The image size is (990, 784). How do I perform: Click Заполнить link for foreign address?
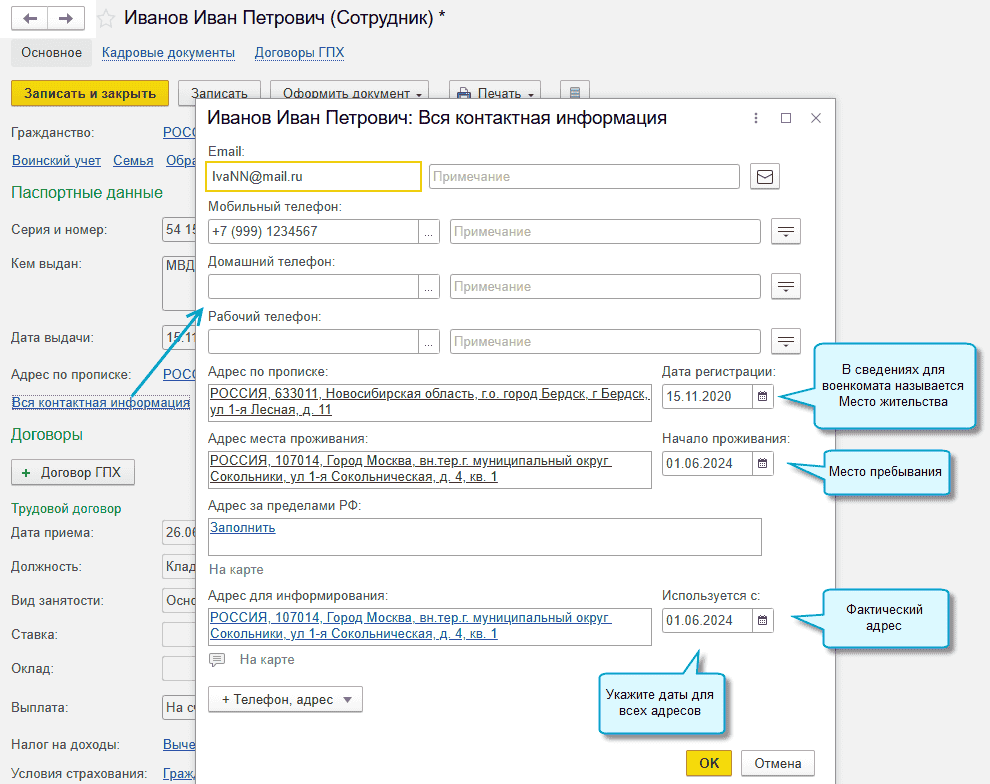243,528
